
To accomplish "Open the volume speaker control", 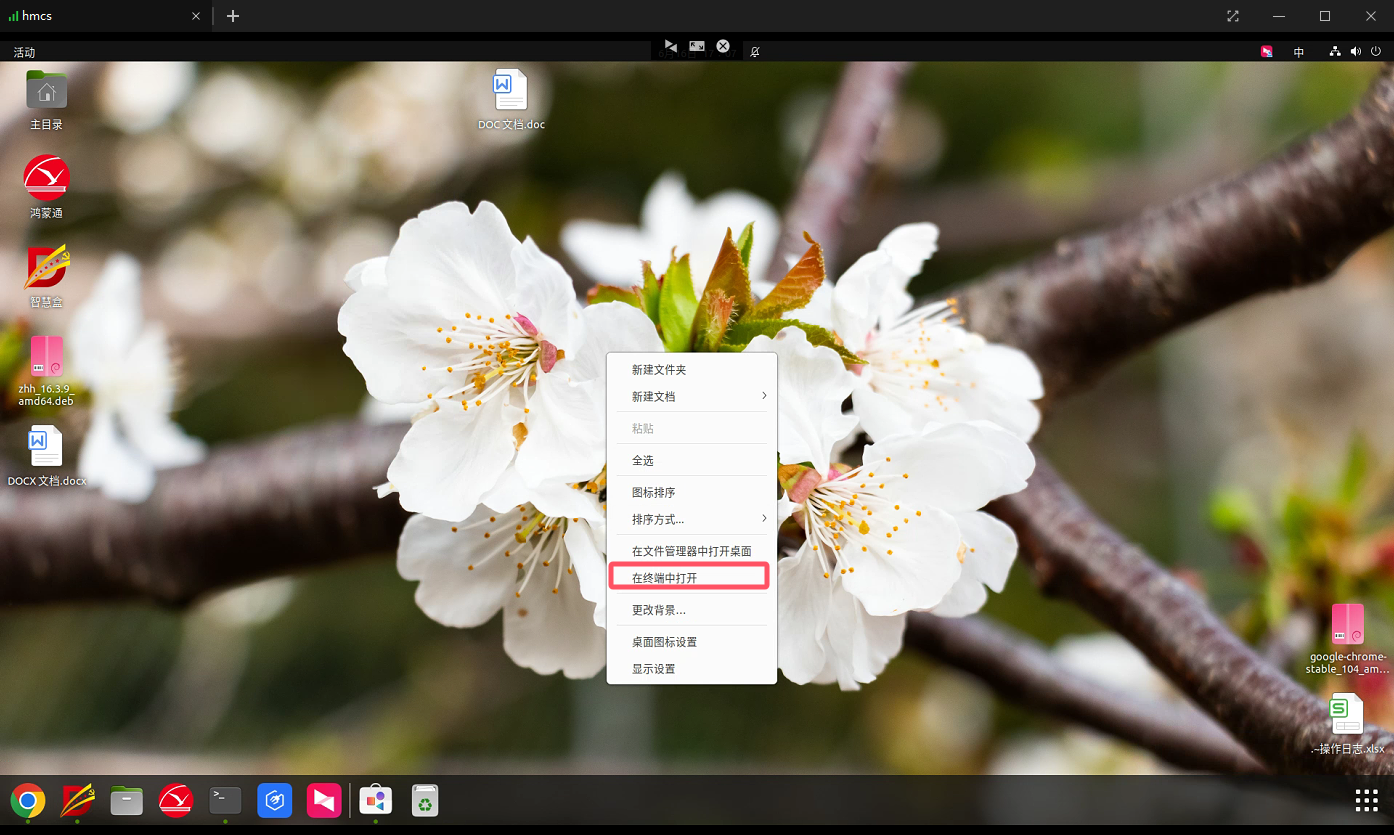I will pos(1356,51).
